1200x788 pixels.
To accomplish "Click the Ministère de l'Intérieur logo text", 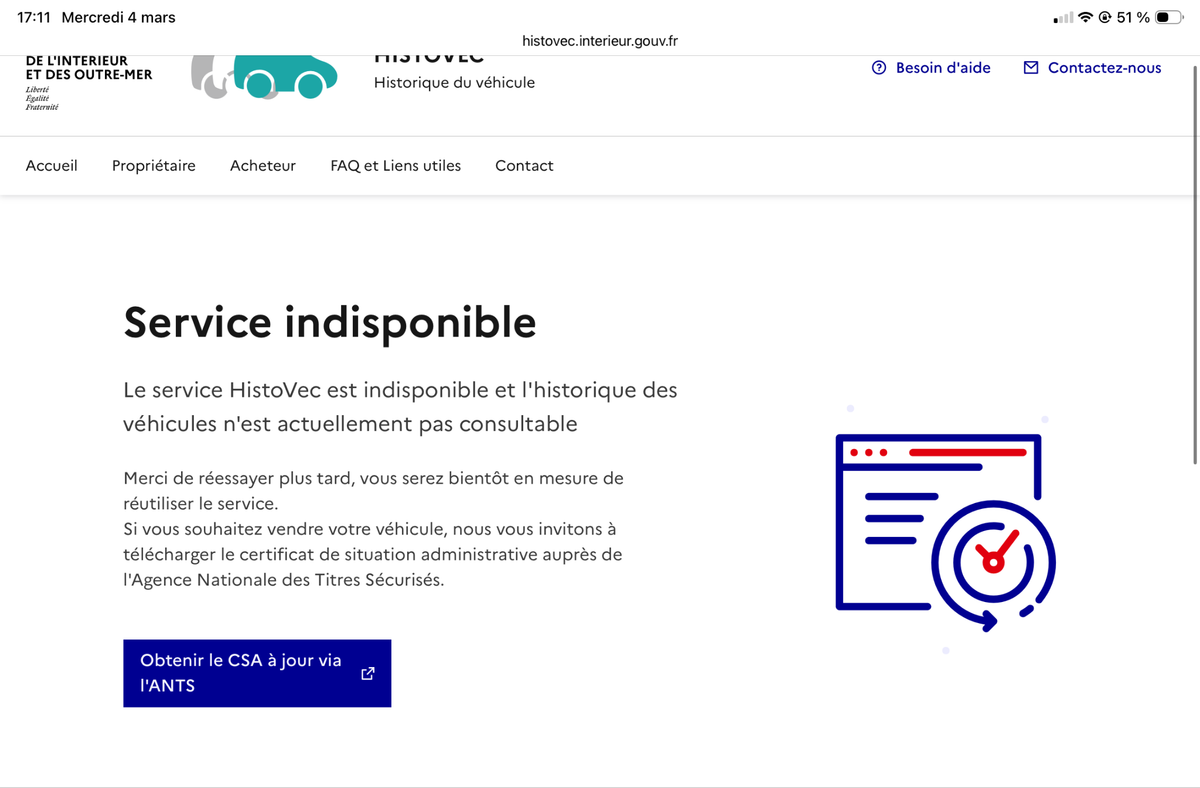I will (89, 68).
